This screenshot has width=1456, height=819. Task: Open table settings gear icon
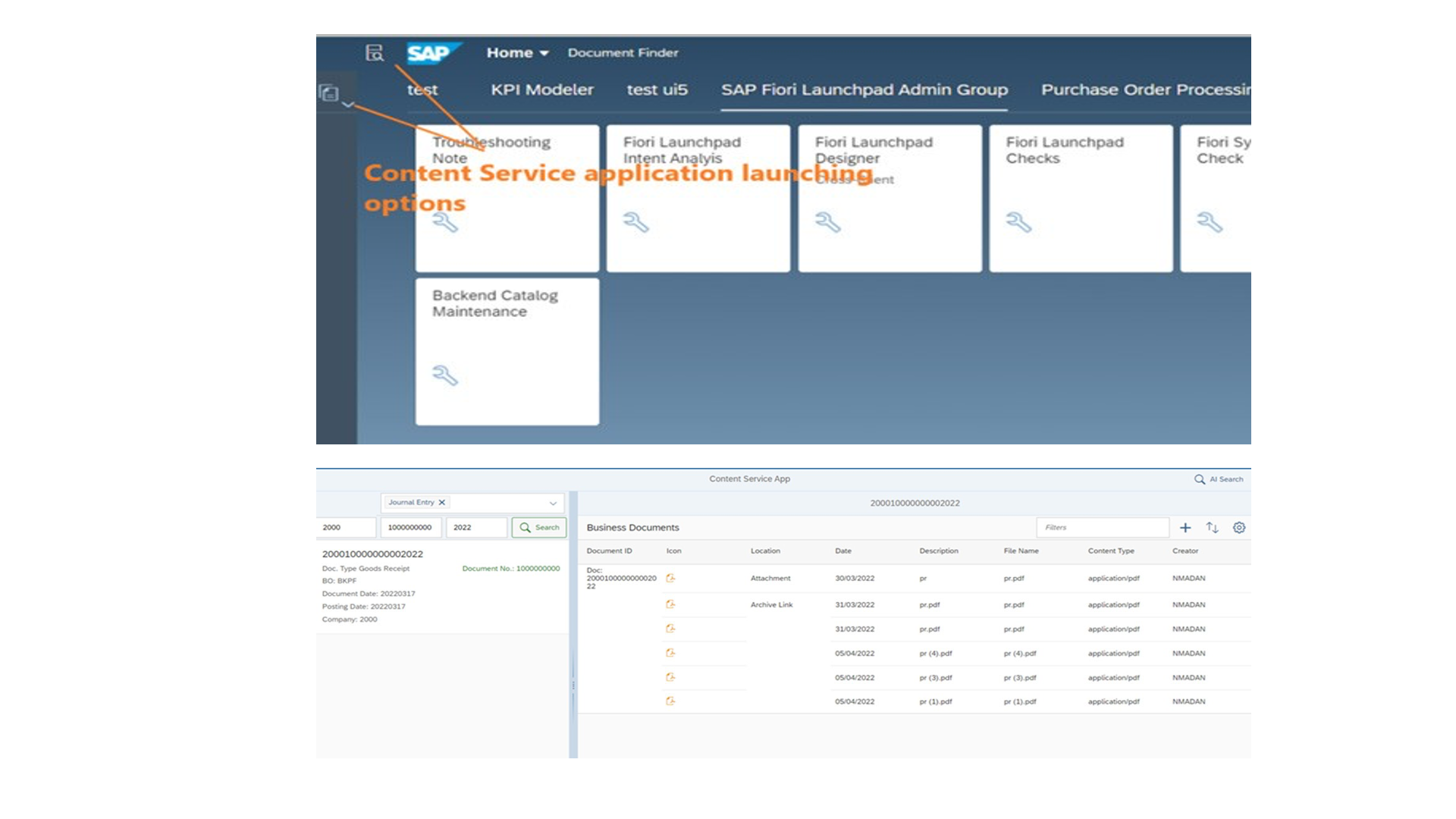tap(1239, 528)
